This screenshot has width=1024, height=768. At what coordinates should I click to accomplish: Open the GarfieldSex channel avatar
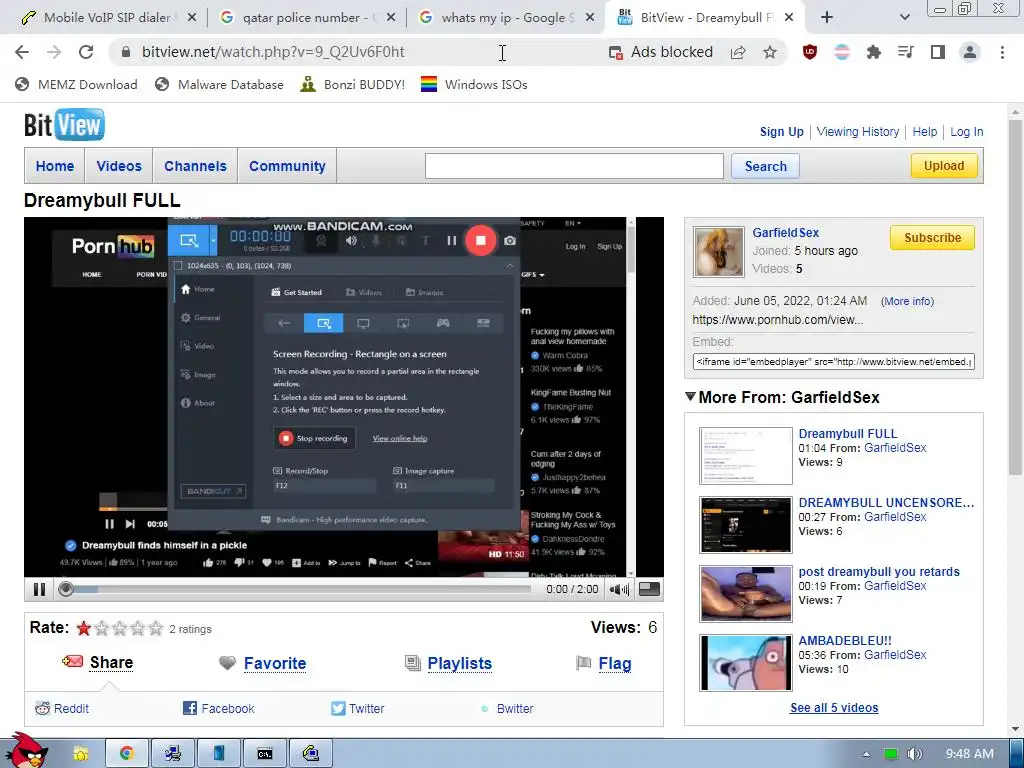pos(718,252)
